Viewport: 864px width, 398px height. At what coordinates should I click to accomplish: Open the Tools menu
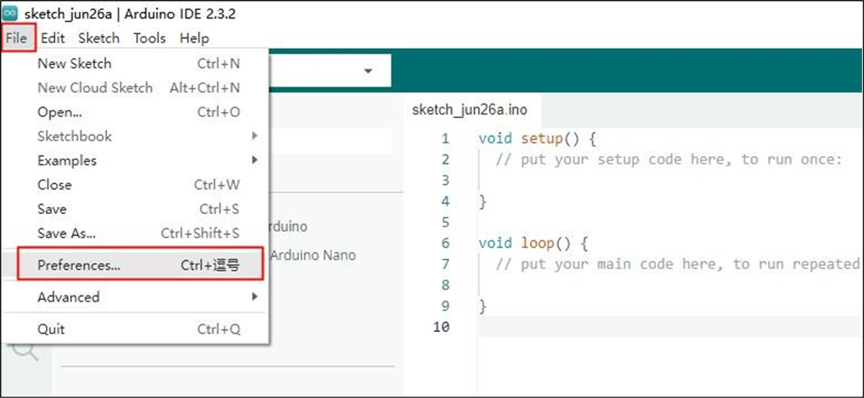point(149,38)
